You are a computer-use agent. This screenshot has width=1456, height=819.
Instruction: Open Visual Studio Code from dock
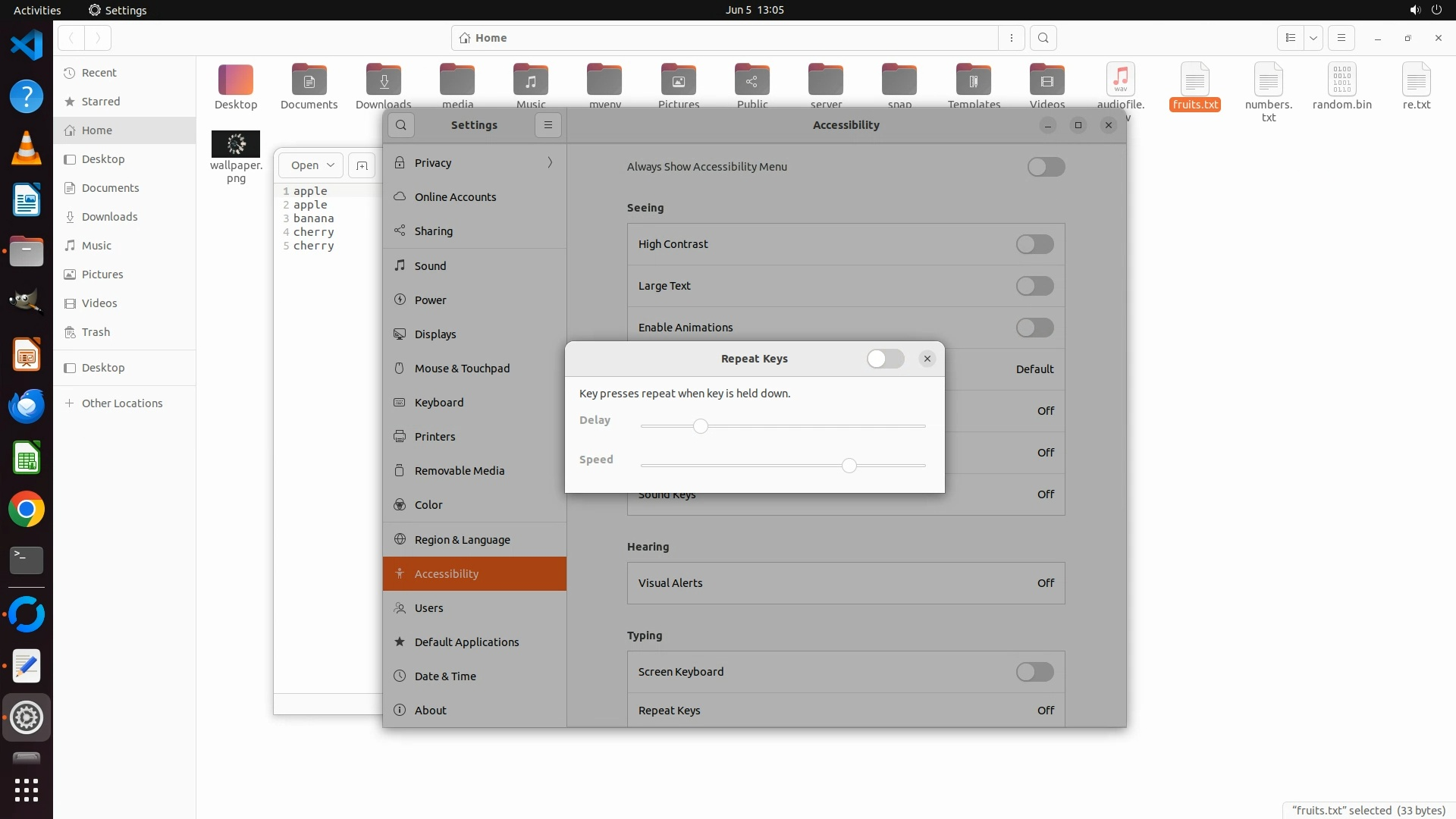27,45
